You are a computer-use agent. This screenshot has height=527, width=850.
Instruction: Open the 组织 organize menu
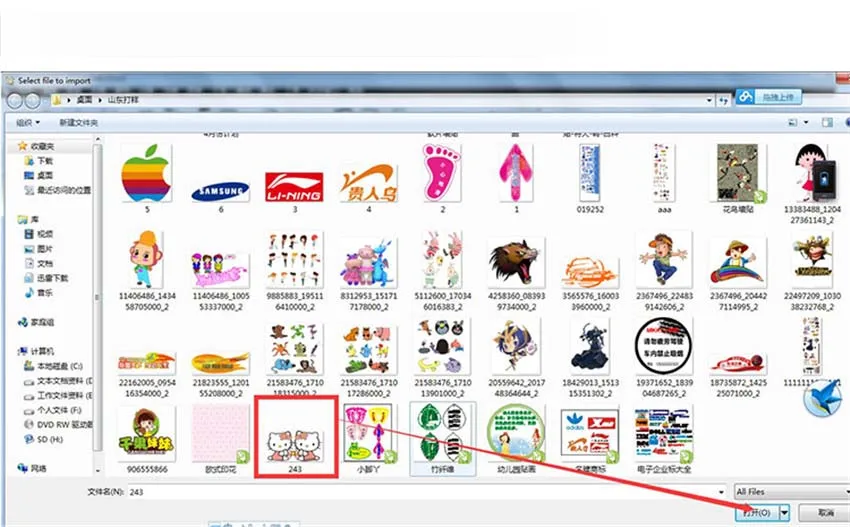[x=28, y=123]
